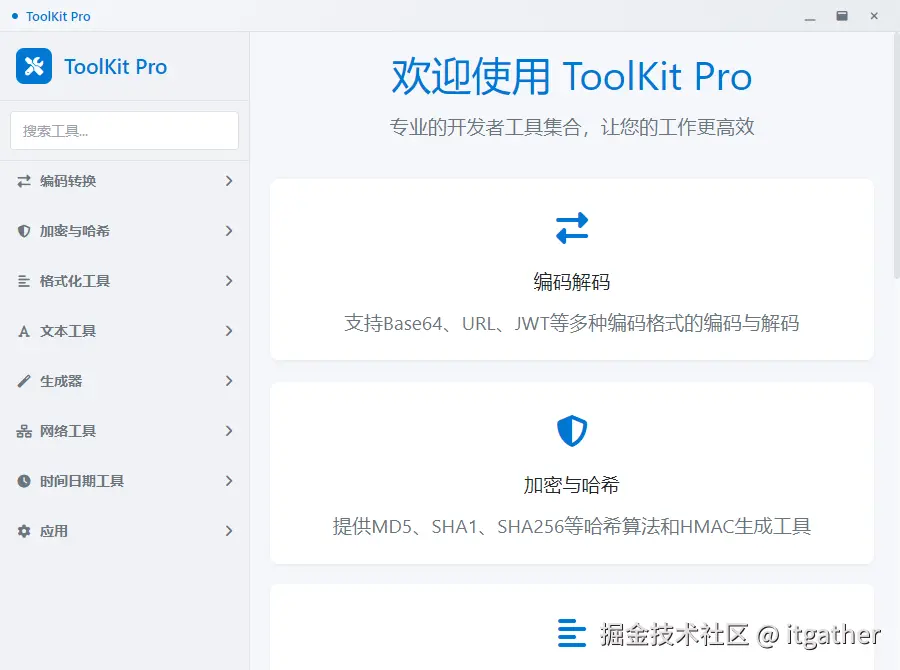
Task: Expand the 生成器 chevron
Action: (228, 381)
